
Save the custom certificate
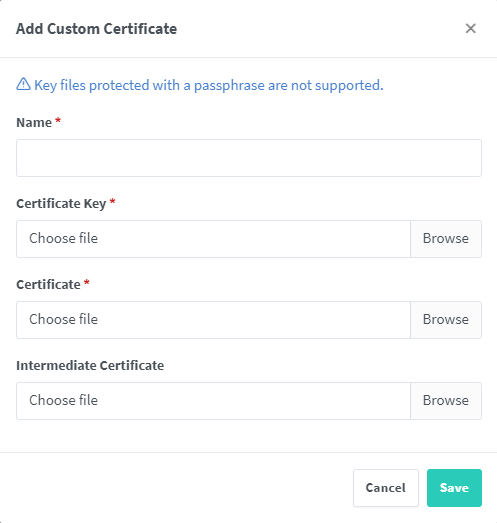tap(454, 488)
